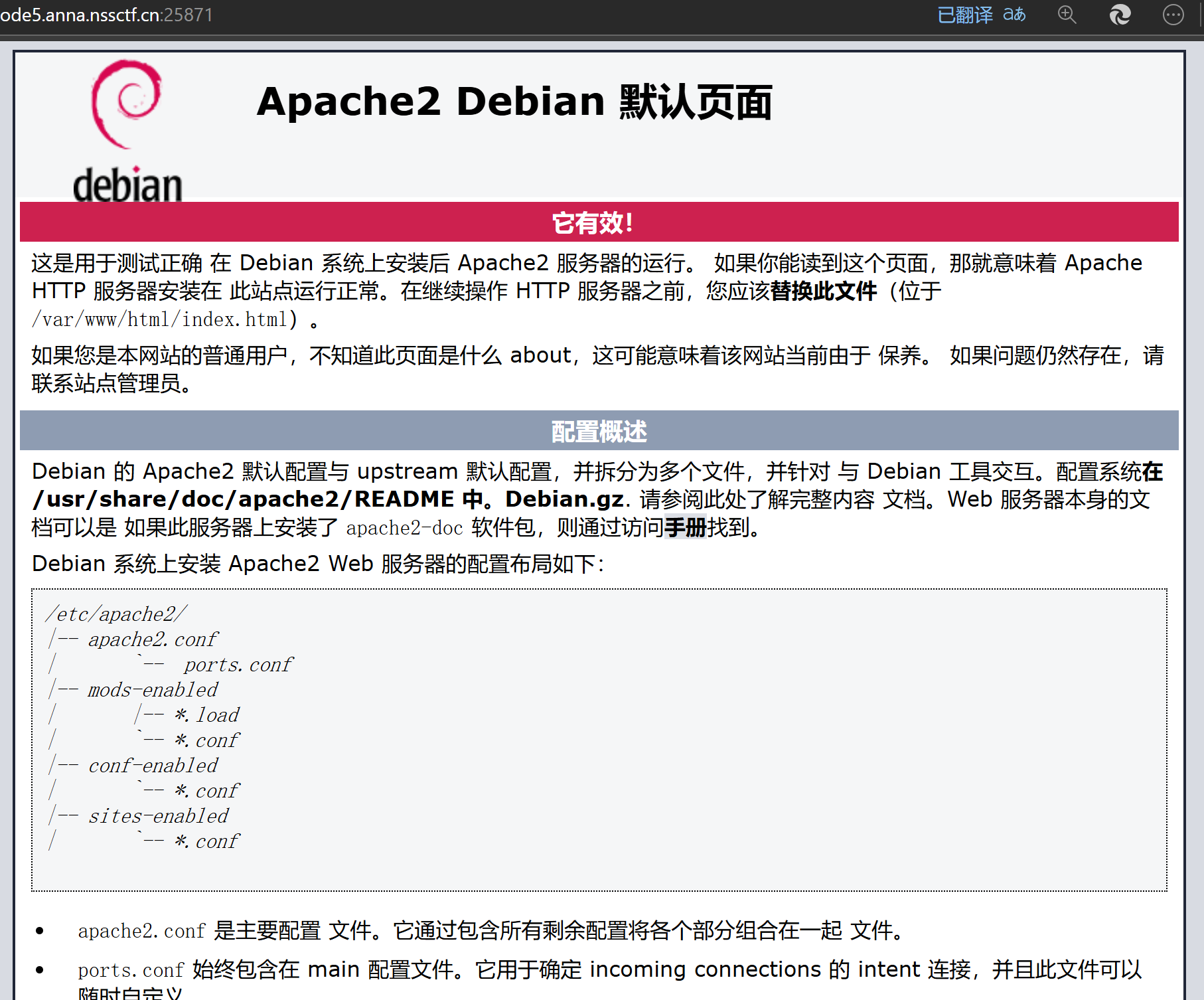Click the translate icon in address bar

(x=1014, y=15)
